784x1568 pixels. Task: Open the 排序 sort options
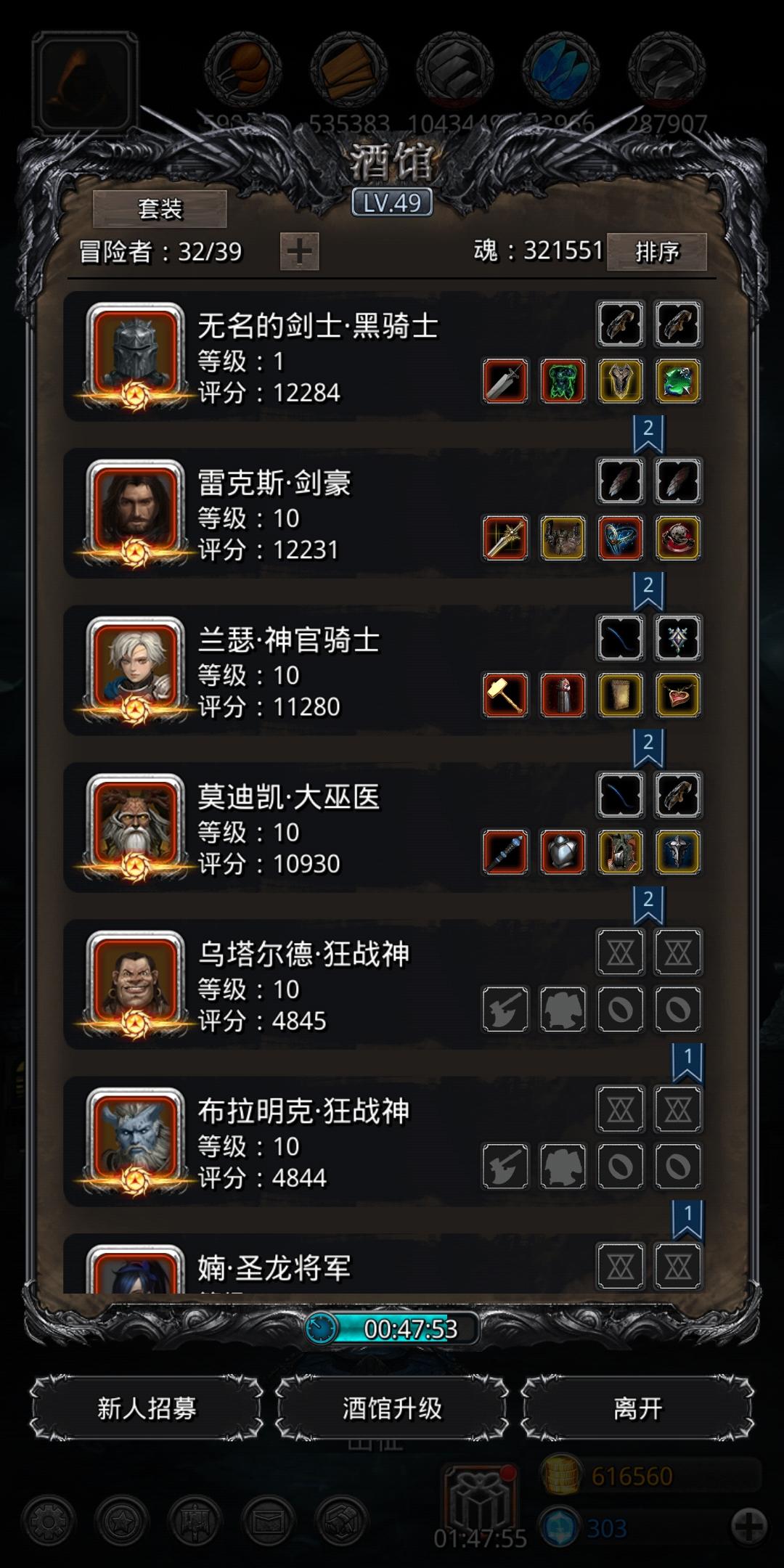657,252
